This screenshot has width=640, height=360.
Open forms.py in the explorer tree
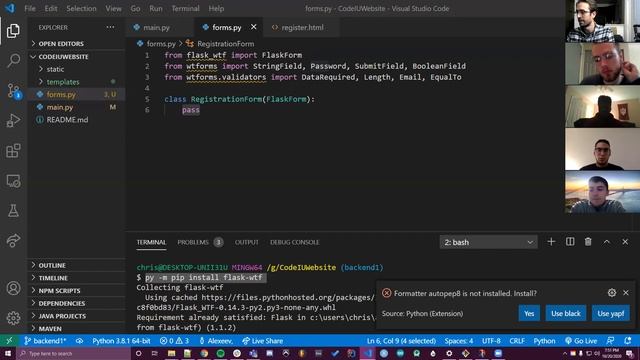click(76, 95)
